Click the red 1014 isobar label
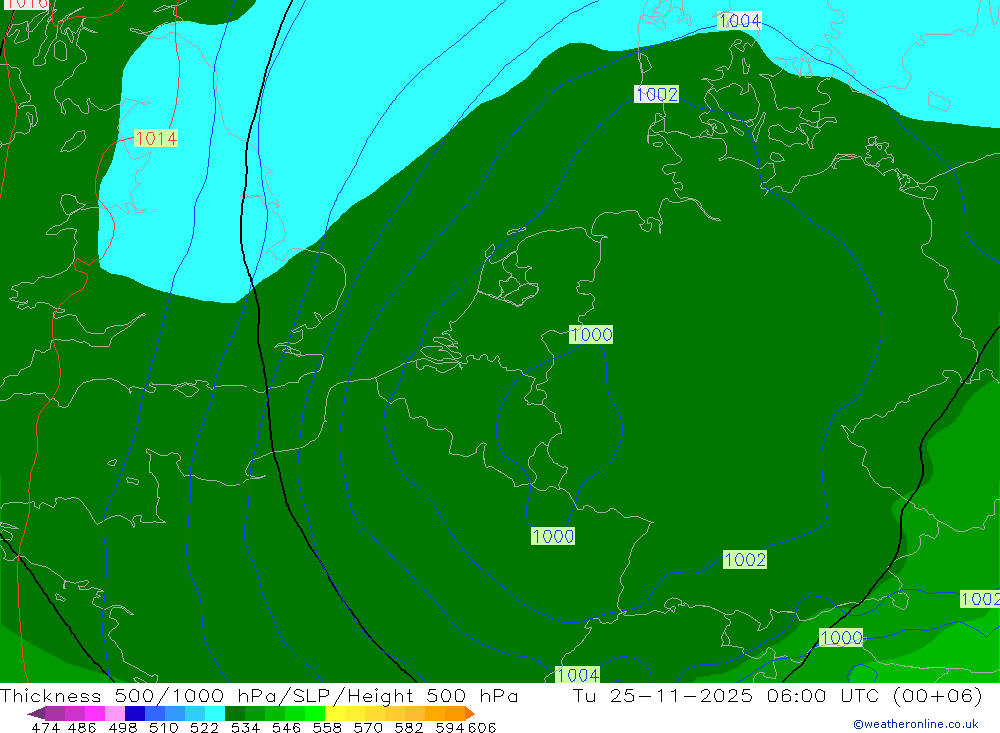1000x733 pixels. 156,138
